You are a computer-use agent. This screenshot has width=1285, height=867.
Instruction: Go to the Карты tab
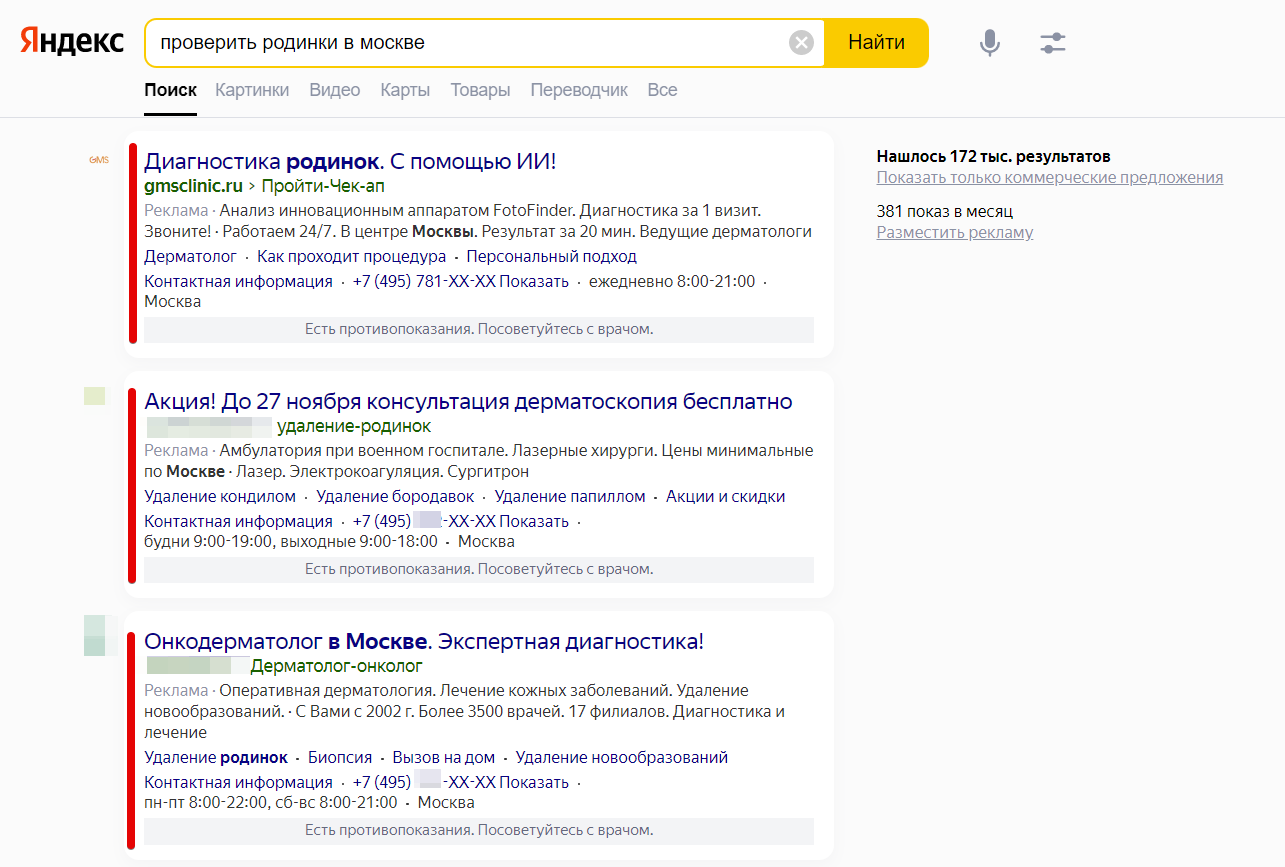[x=405, y=90]
